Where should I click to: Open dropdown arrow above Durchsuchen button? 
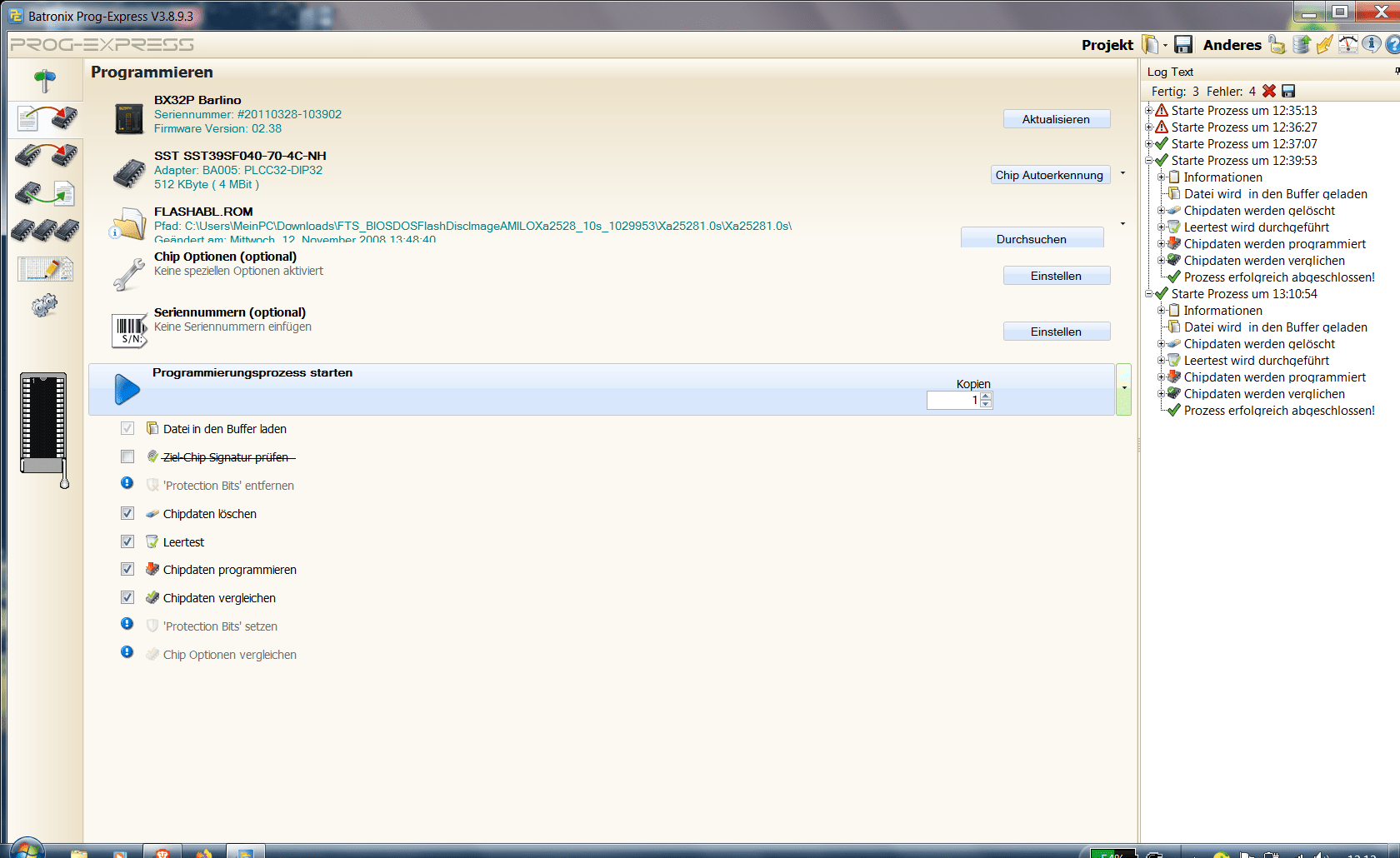pos(1122,224)
